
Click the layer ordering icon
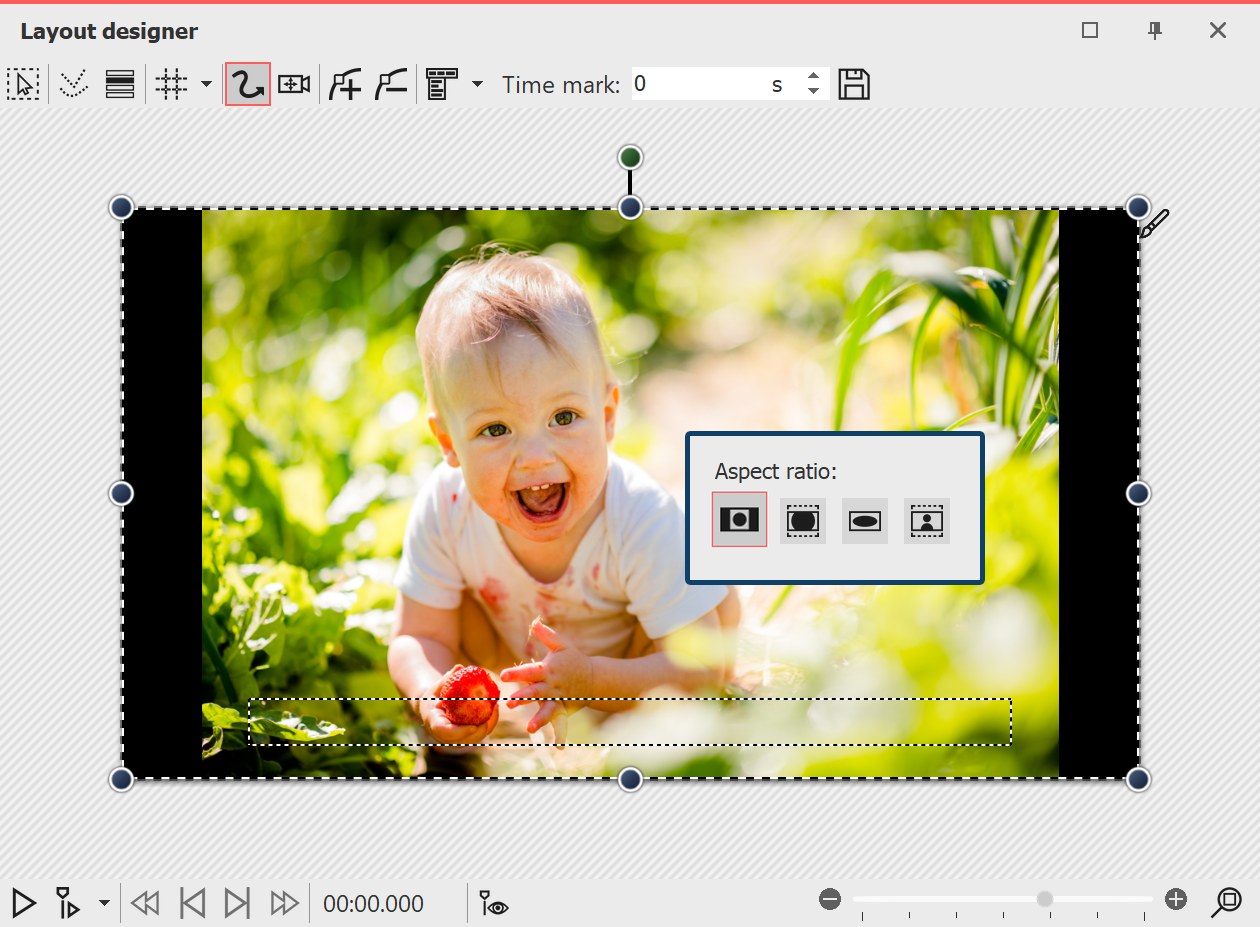coord(119,84)
